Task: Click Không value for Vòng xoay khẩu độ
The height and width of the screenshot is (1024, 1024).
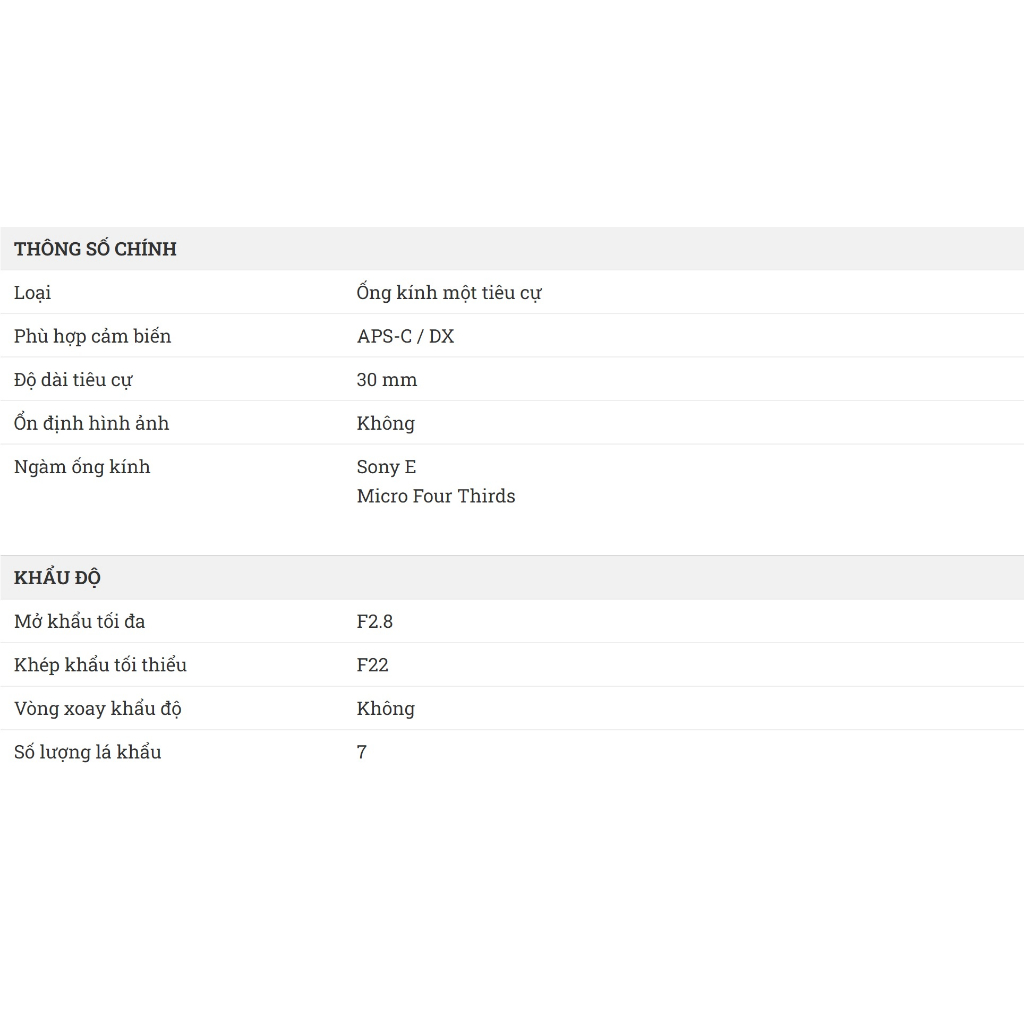Action: tap(385, 709)
